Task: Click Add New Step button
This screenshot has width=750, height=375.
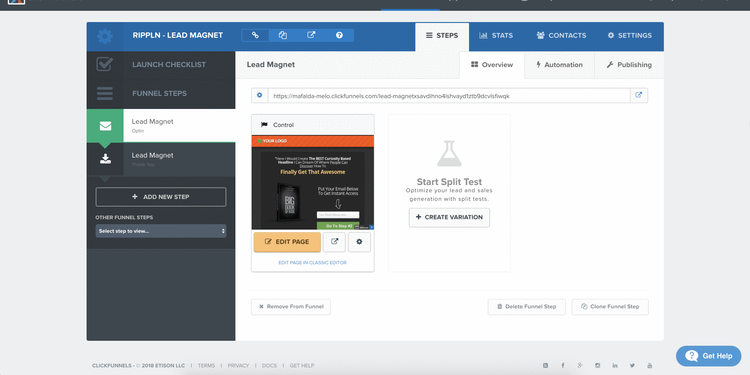Action: [161, 197]
